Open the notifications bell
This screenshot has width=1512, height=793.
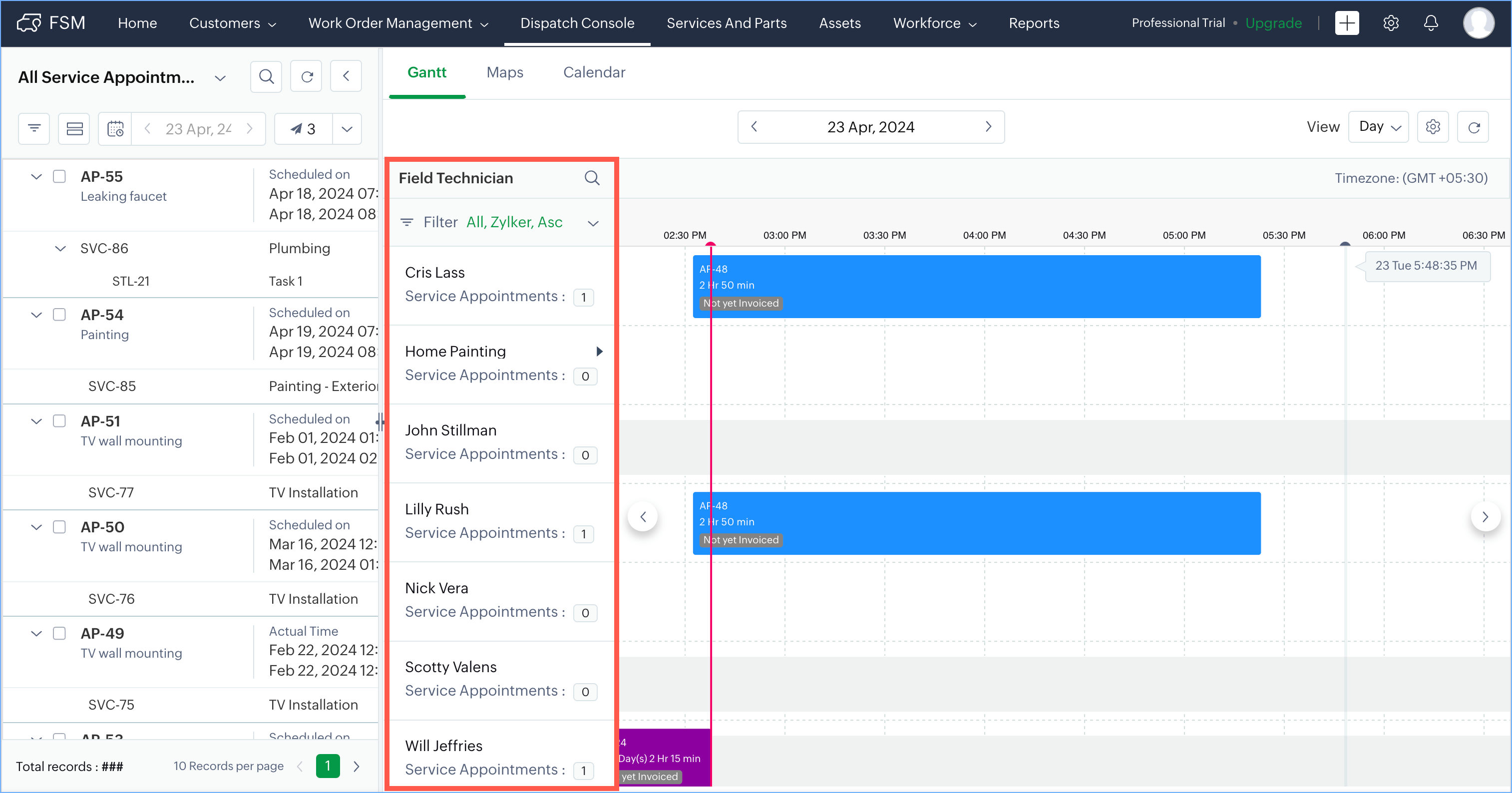[1431, 23]
